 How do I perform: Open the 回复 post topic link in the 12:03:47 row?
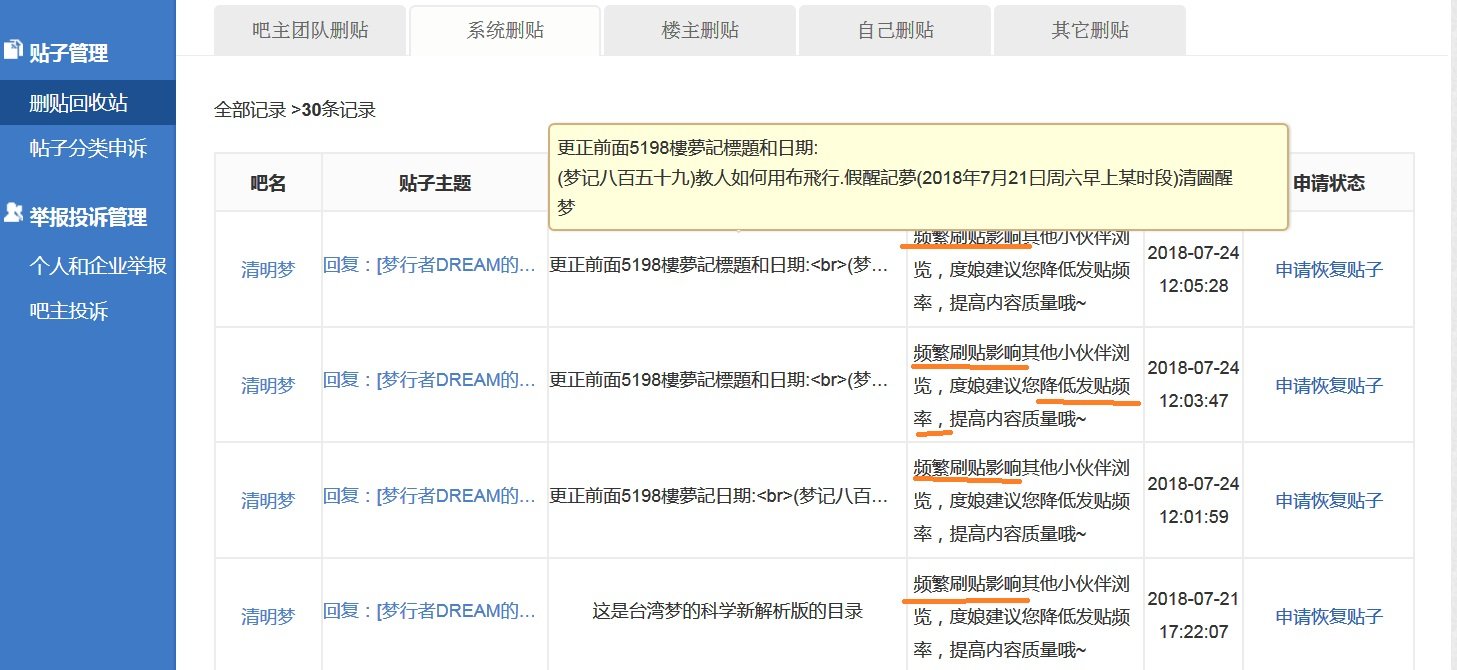click(x=429, y=380)
